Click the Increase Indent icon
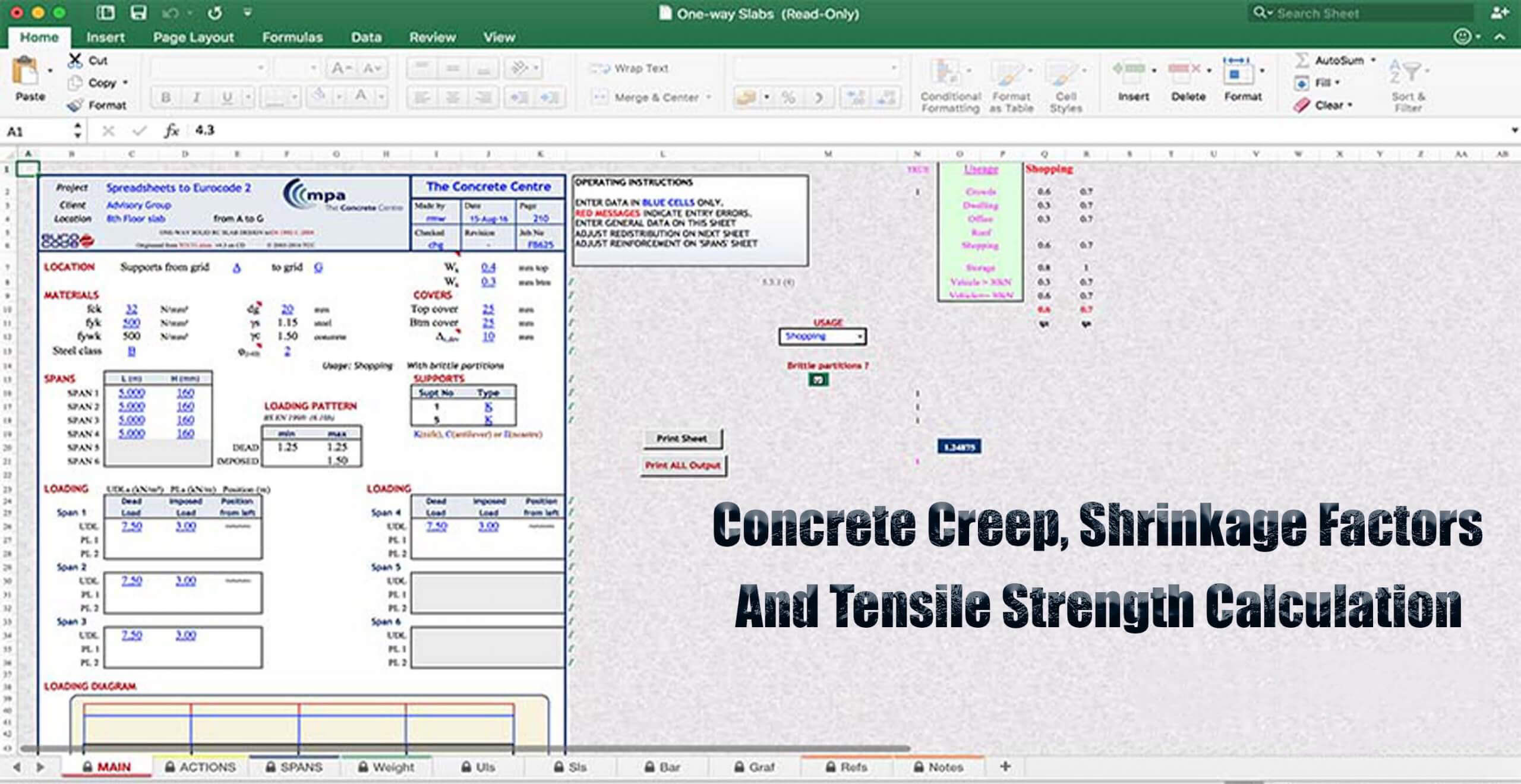The width and height of the screenshot is (1521, 784). pyautogui.click(x=549, y=97)
